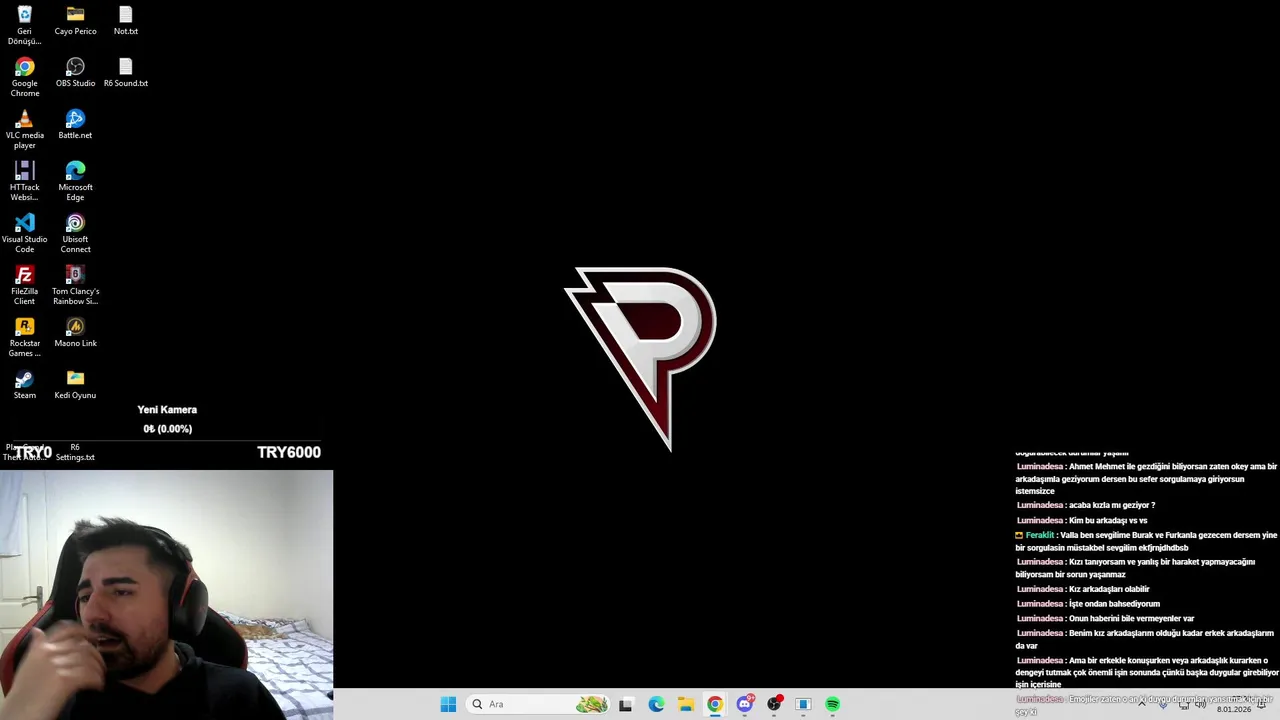1280x720 pixels.
Task: Click the message 'Onun haberini bile vermeyenler var'
Action: (x=1131, y=619)
